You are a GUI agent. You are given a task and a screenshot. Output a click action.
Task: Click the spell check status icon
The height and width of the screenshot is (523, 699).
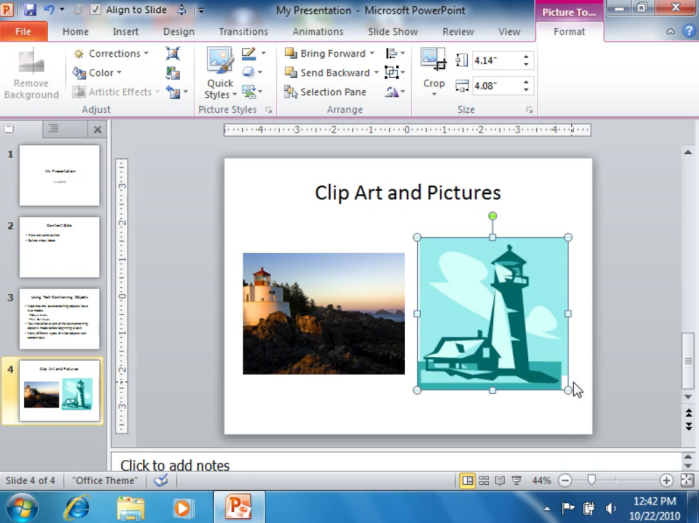click(x=161, y=480)
